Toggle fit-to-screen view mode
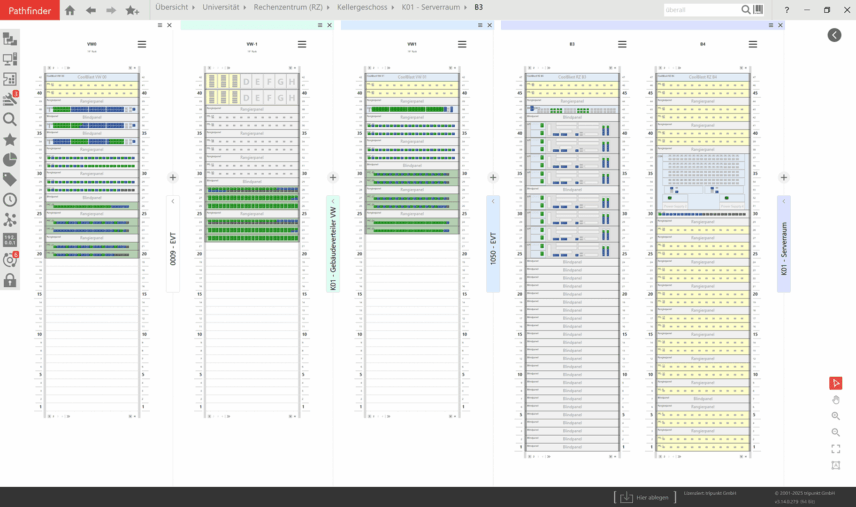856x507 pixels. [x=835, y=449]
